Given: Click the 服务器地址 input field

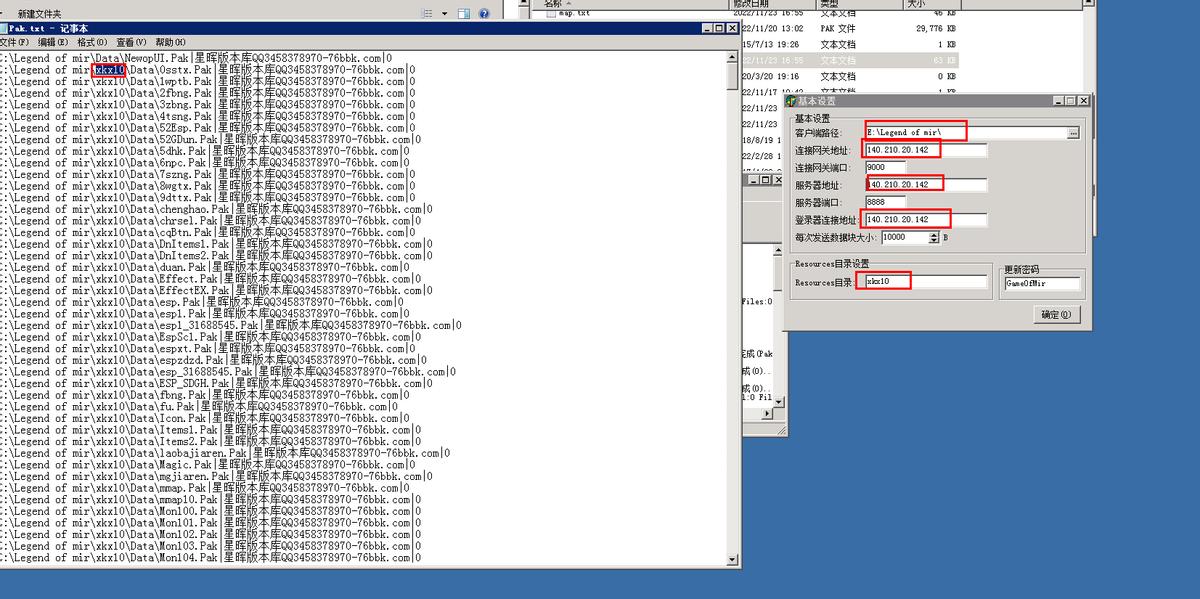Looking at the screenshot, I should (926, 185).
